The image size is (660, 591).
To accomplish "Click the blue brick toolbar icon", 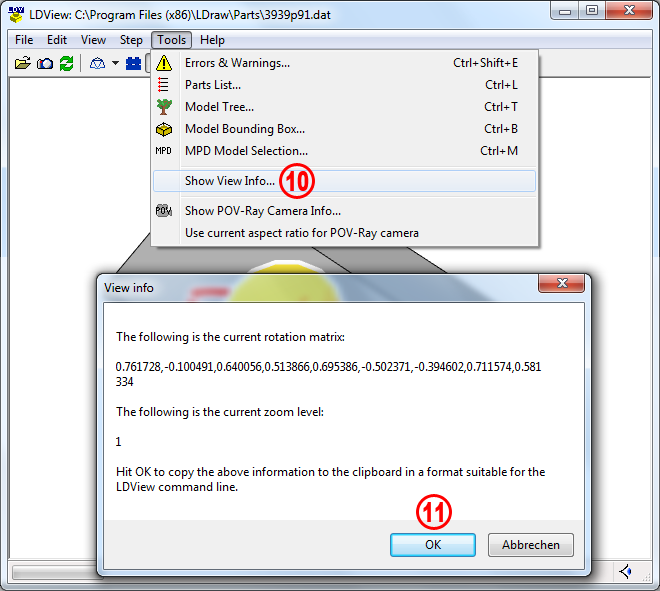I will (x=134, y=64).
